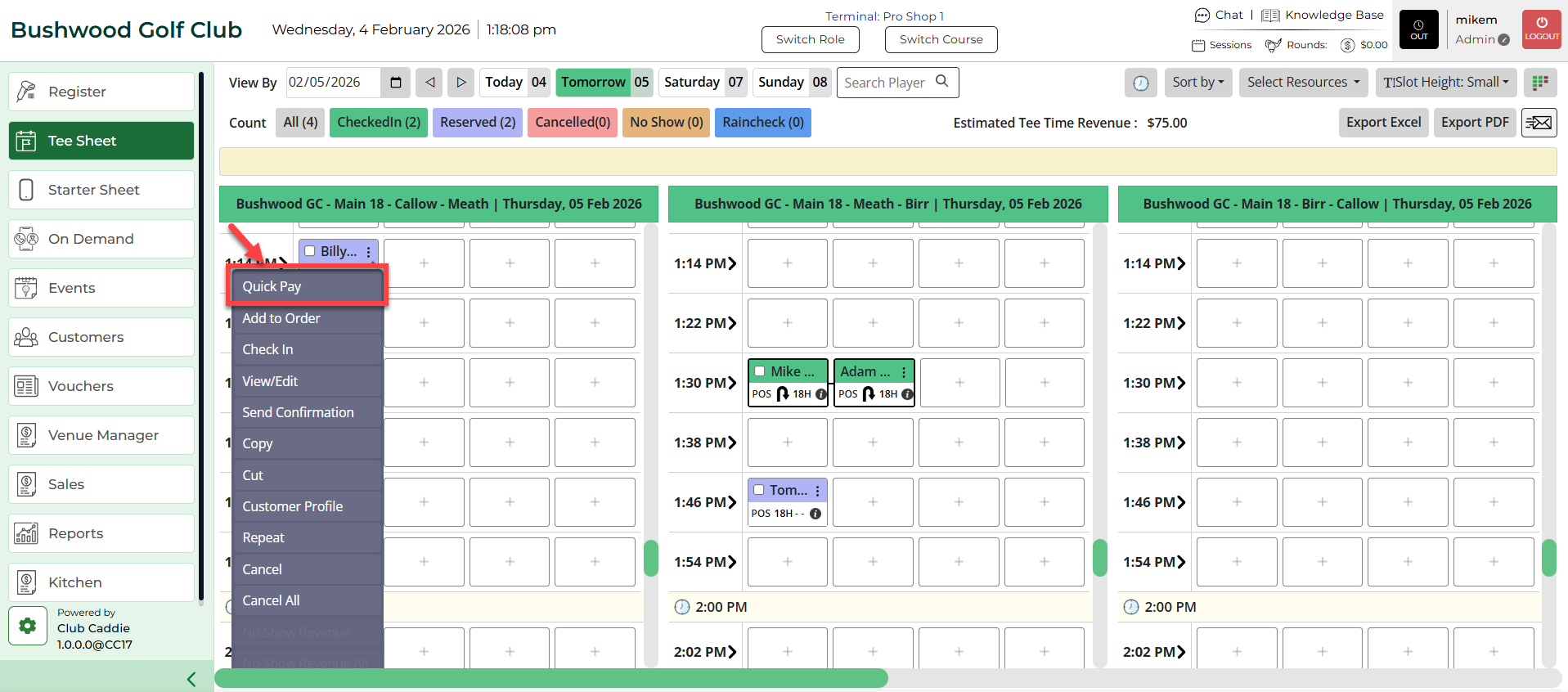Image resolution: width=1568 pixels, height=692 pixels.
Task: Check the box on Tom's booking
Action: point(759,490)
